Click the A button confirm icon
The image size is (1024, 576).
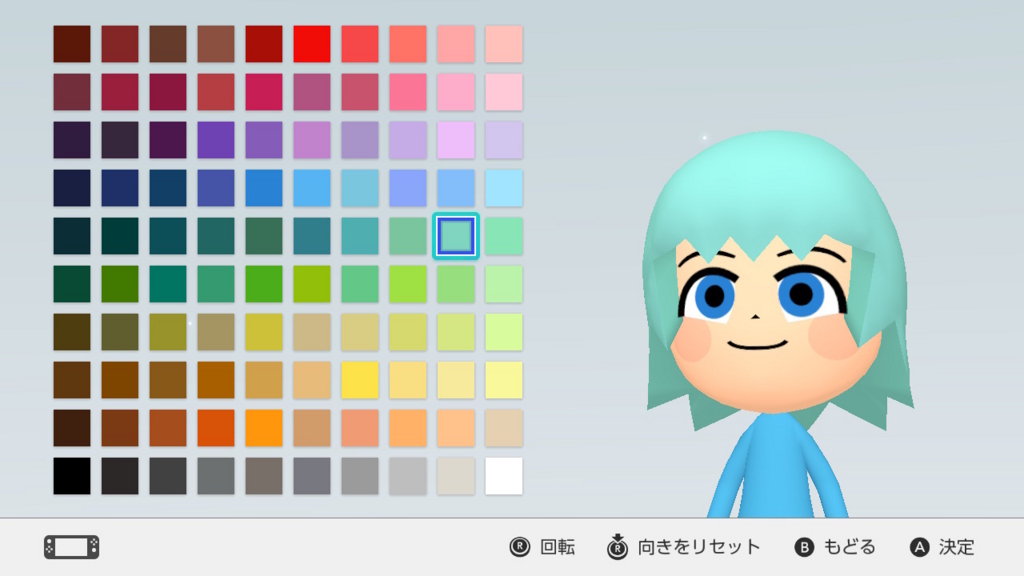point(920,547)
